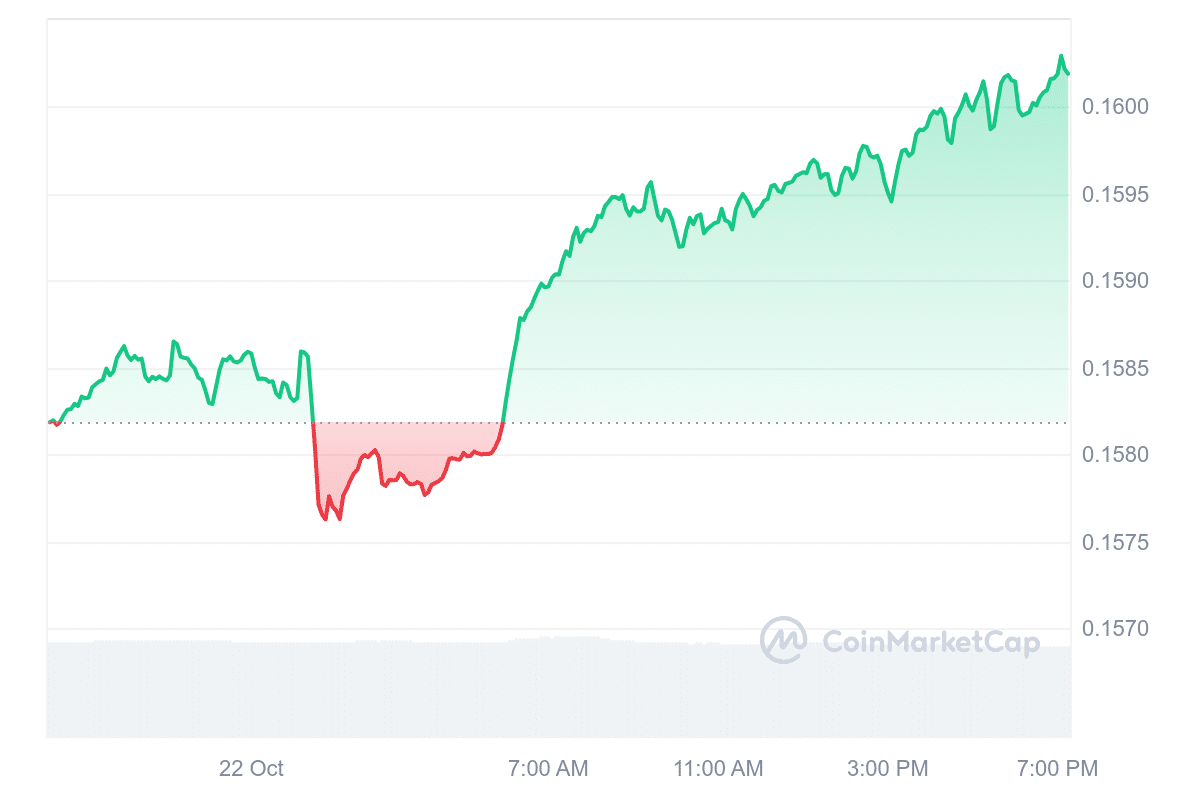This screenshot has height=800, width=1200.
Task: Click the CoinMarketCap logo icon in watermark
Action: pyautogui.click(x=783, y=640)
